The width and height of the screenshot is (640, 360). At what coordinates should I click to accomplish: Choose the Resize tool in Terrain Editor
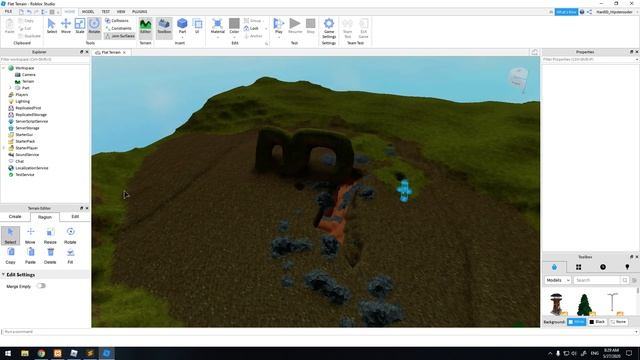tap(50, 236)
